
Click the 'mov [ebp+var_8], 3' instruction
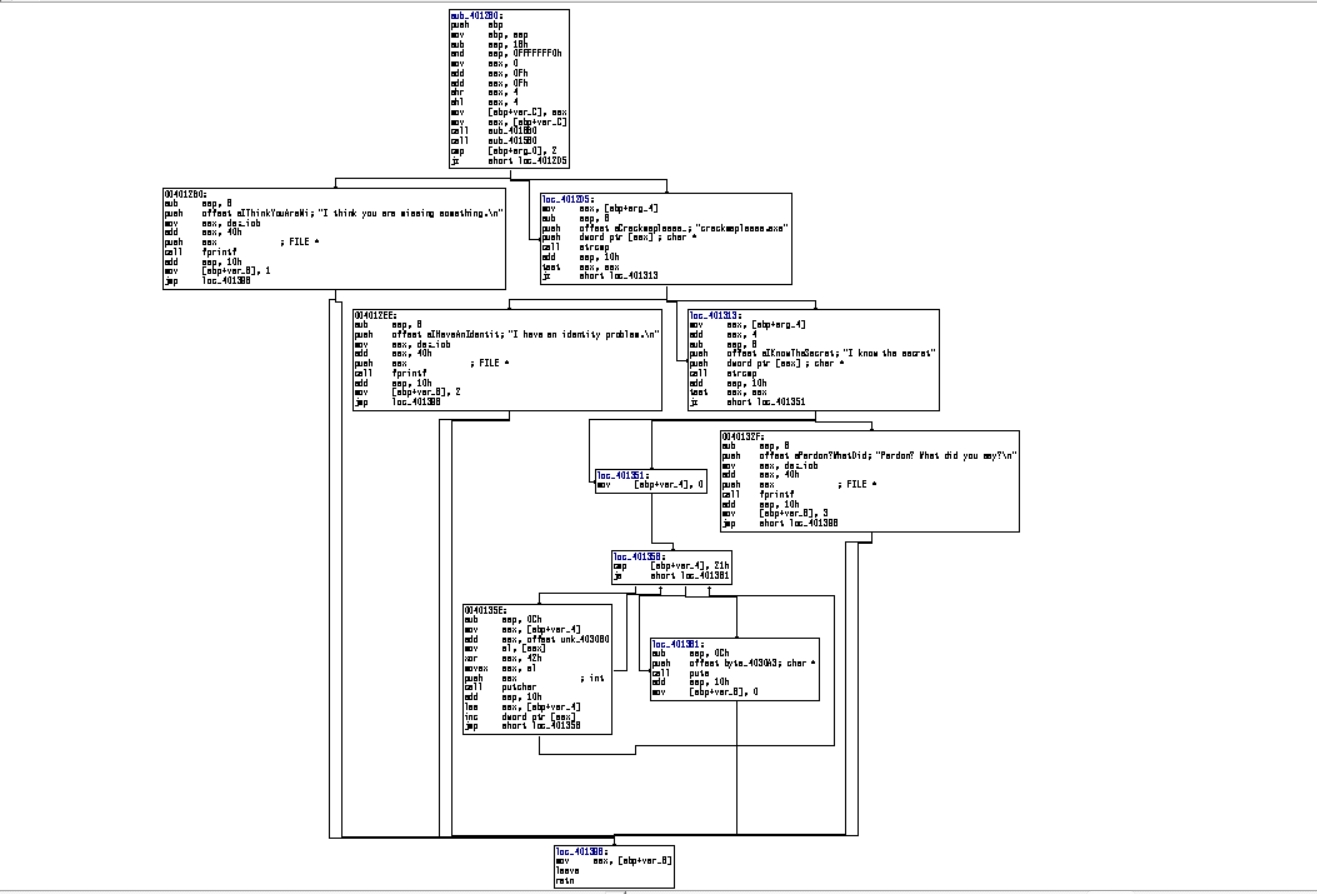(775, 513)
